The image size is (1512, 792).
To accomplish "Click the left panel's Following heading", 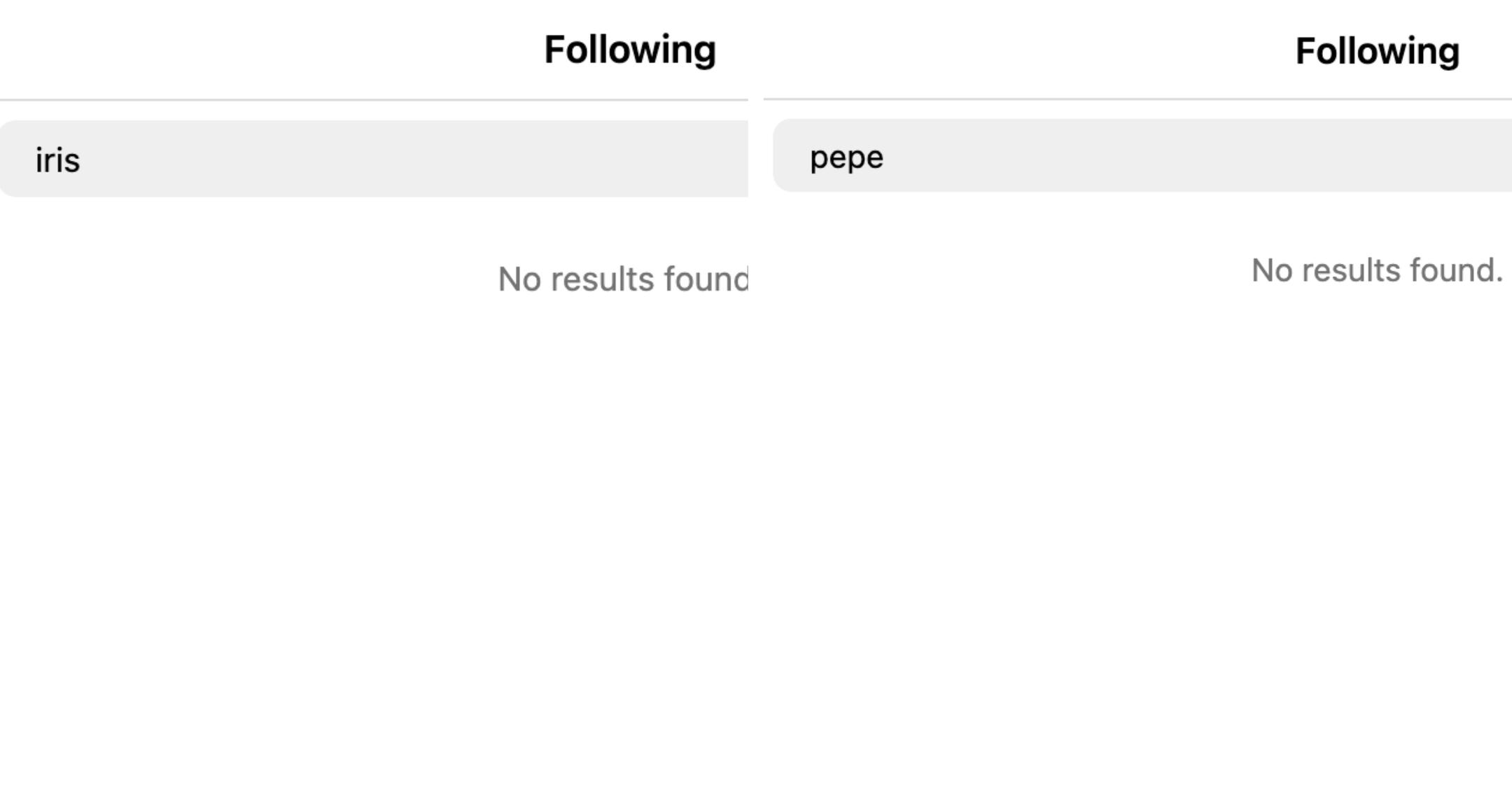I will coord(630,50).
